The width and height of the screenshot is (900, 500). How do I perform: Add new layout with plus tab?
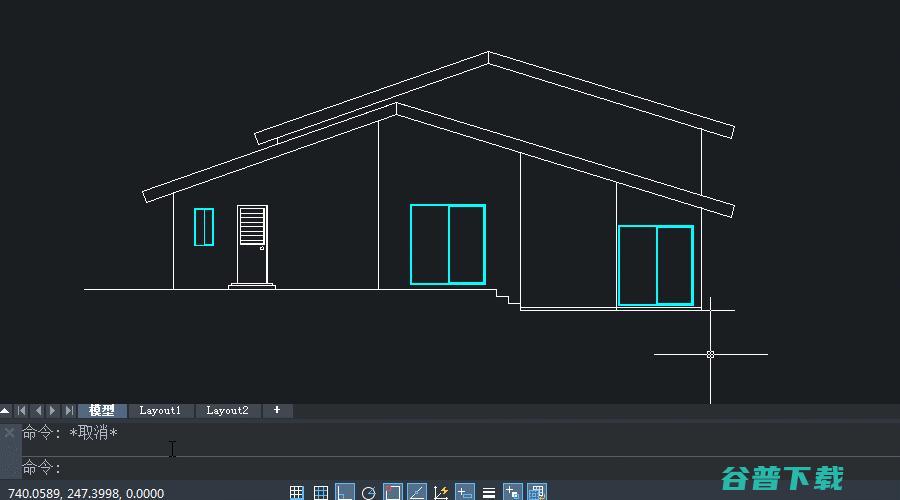pyautogui.click(x=277, y=410)
